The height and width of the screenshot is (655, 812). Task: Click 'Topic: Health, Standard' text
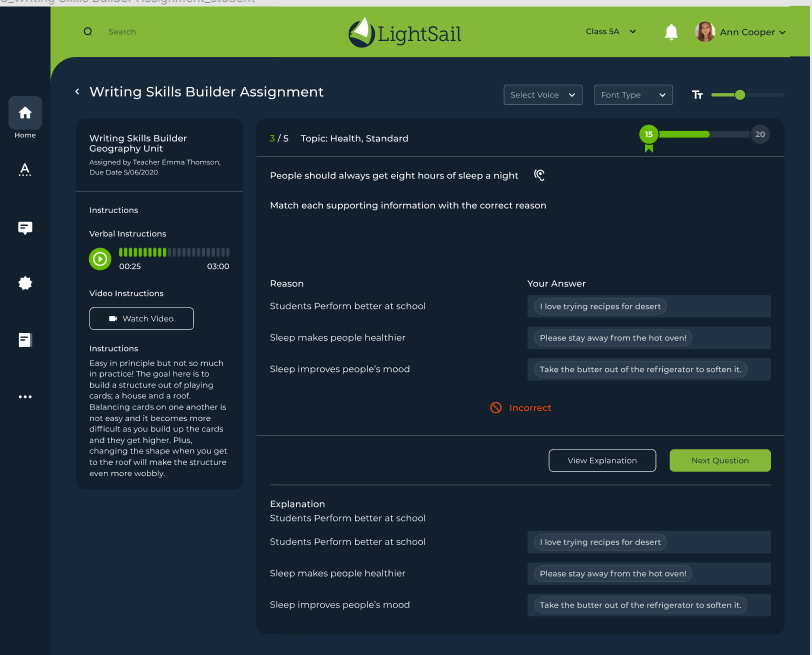[x=354, y=138]
